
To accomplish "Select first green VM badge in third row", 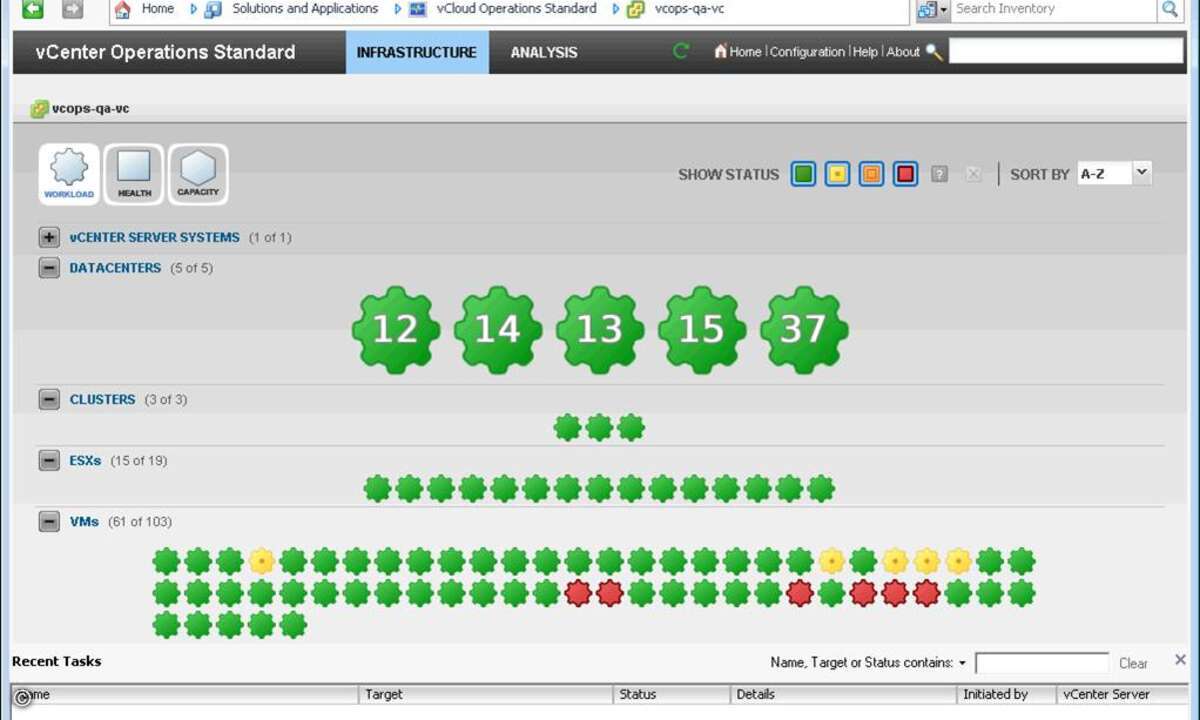I will (166, 625).
